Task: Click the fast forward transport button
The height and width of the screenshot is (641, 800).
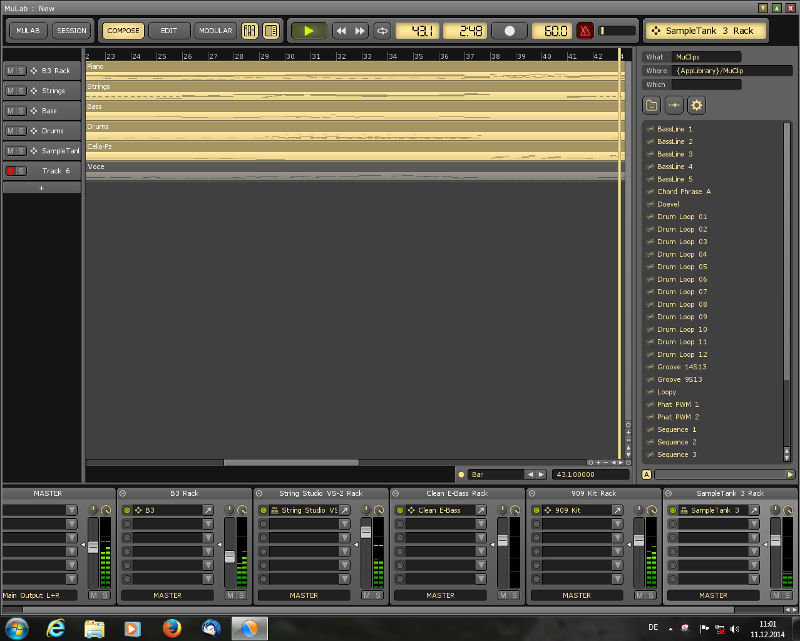Action: [x=360, y=31]
